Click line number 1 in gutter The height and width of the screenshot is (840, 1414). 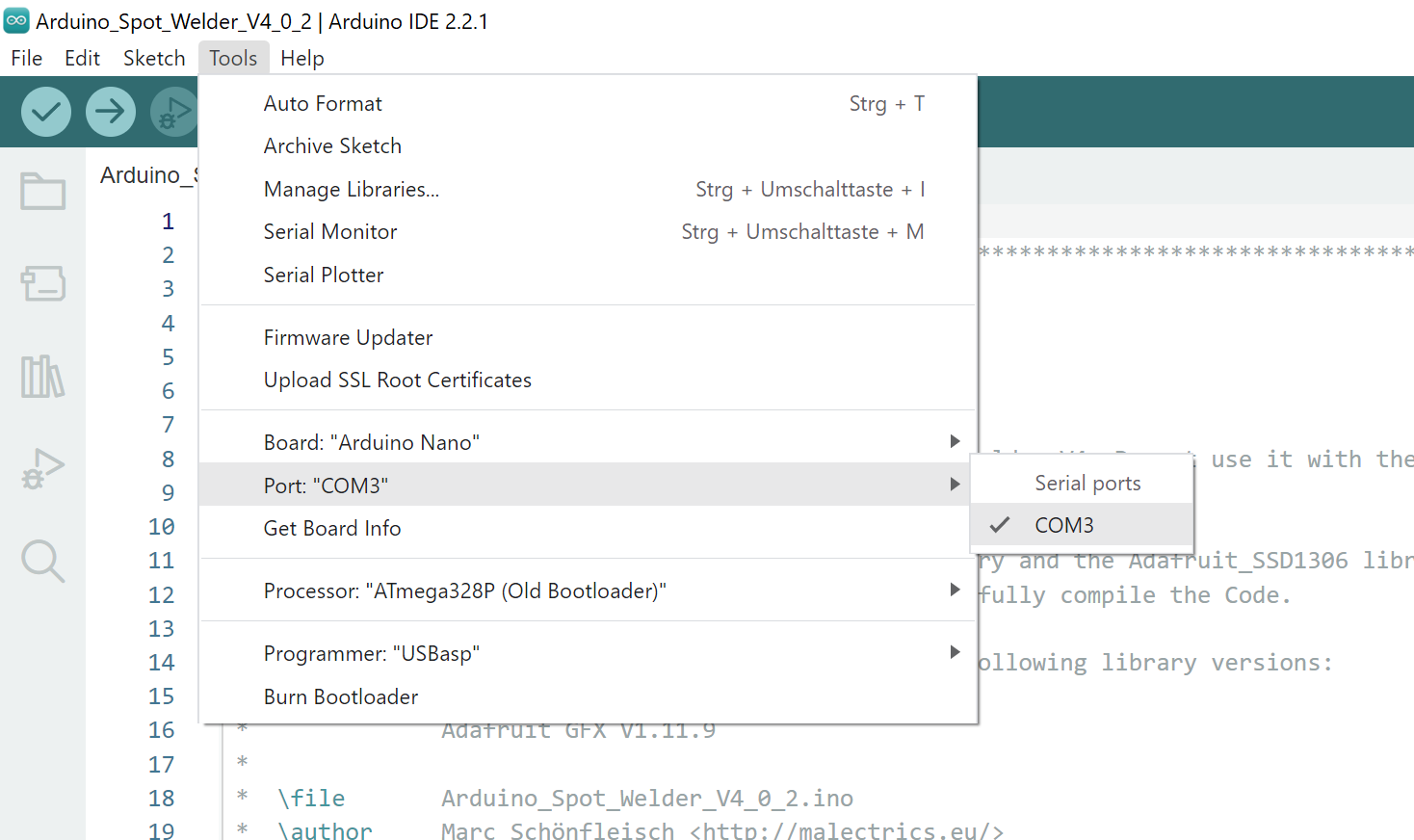[168, 222]
